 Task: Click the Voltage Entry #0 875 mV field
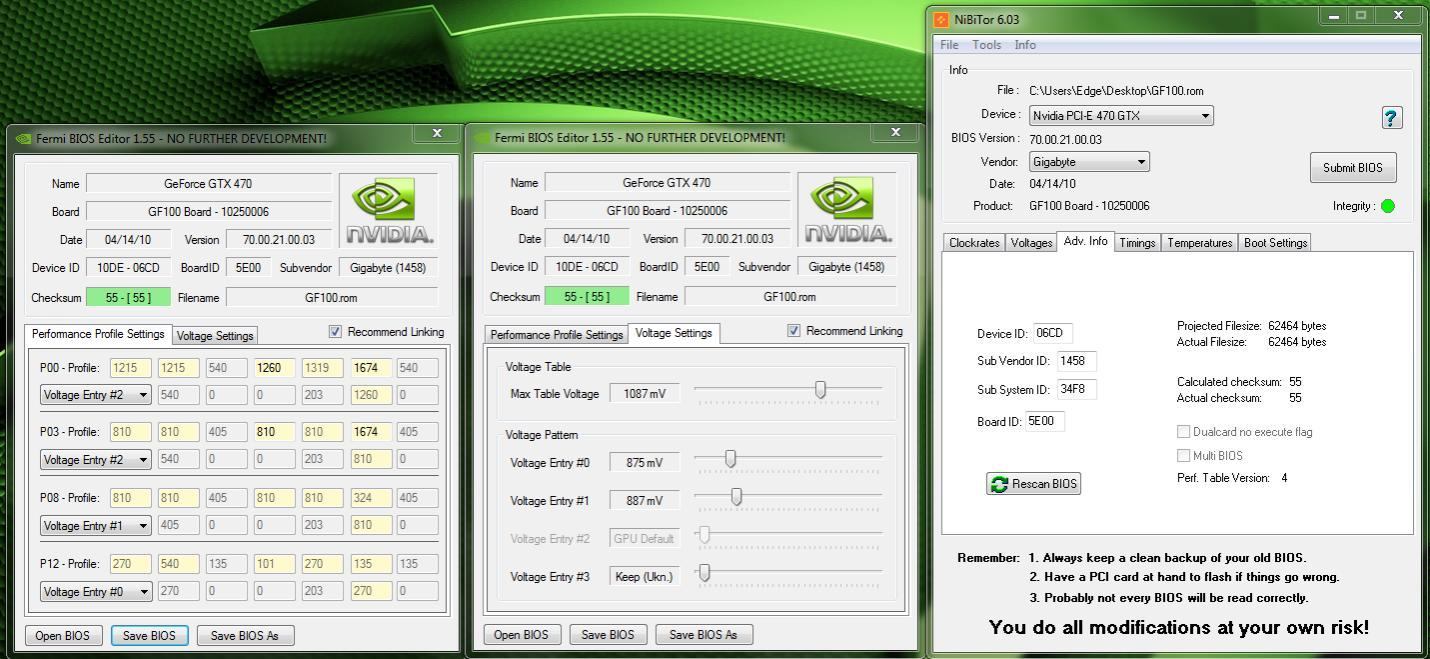(645, 463)
